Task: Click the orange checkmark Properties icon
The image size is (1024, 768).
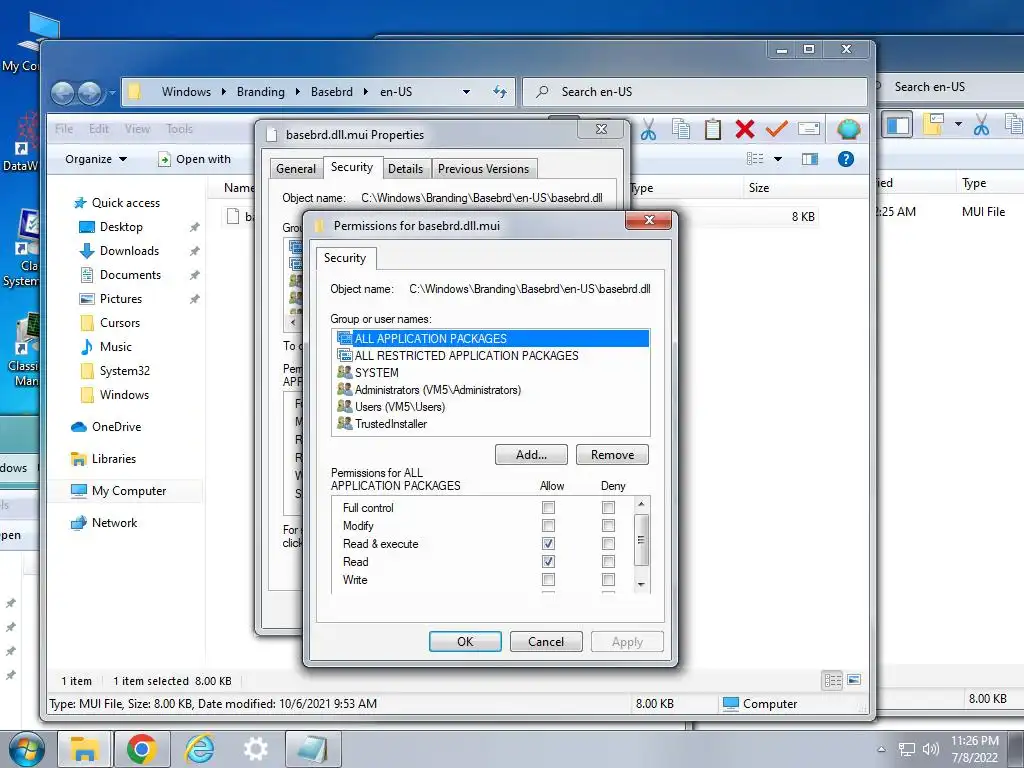Action: [776, 129]
